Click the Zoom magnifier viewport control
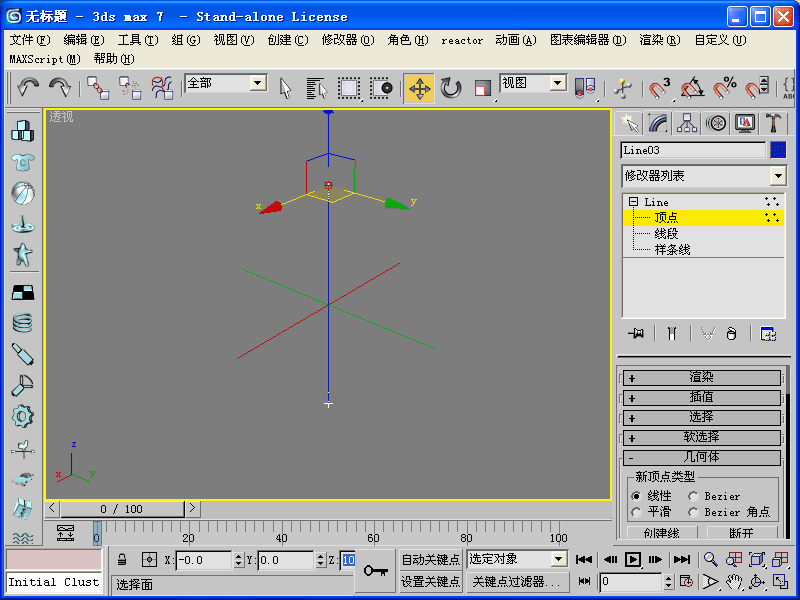Viewport: 800px width, 600px height. [710, 560]
